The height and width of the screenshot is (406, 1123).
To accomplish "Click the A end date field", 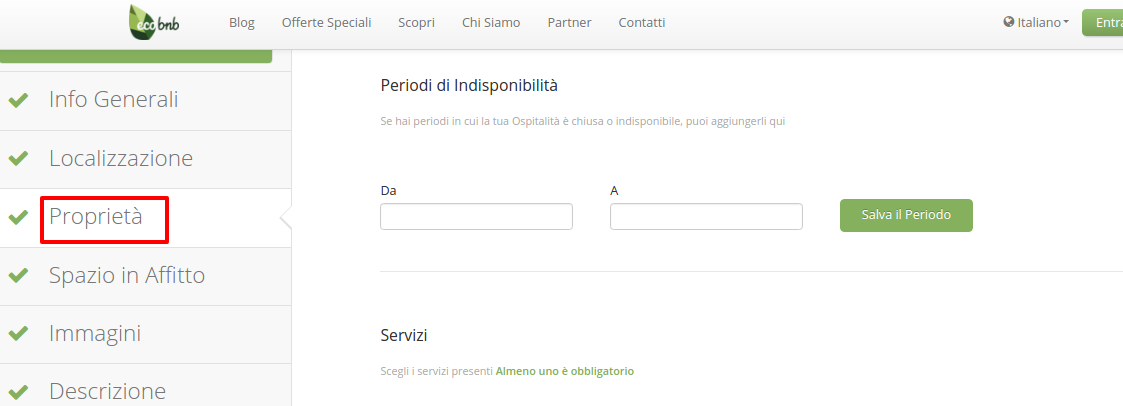I will 706,216.
